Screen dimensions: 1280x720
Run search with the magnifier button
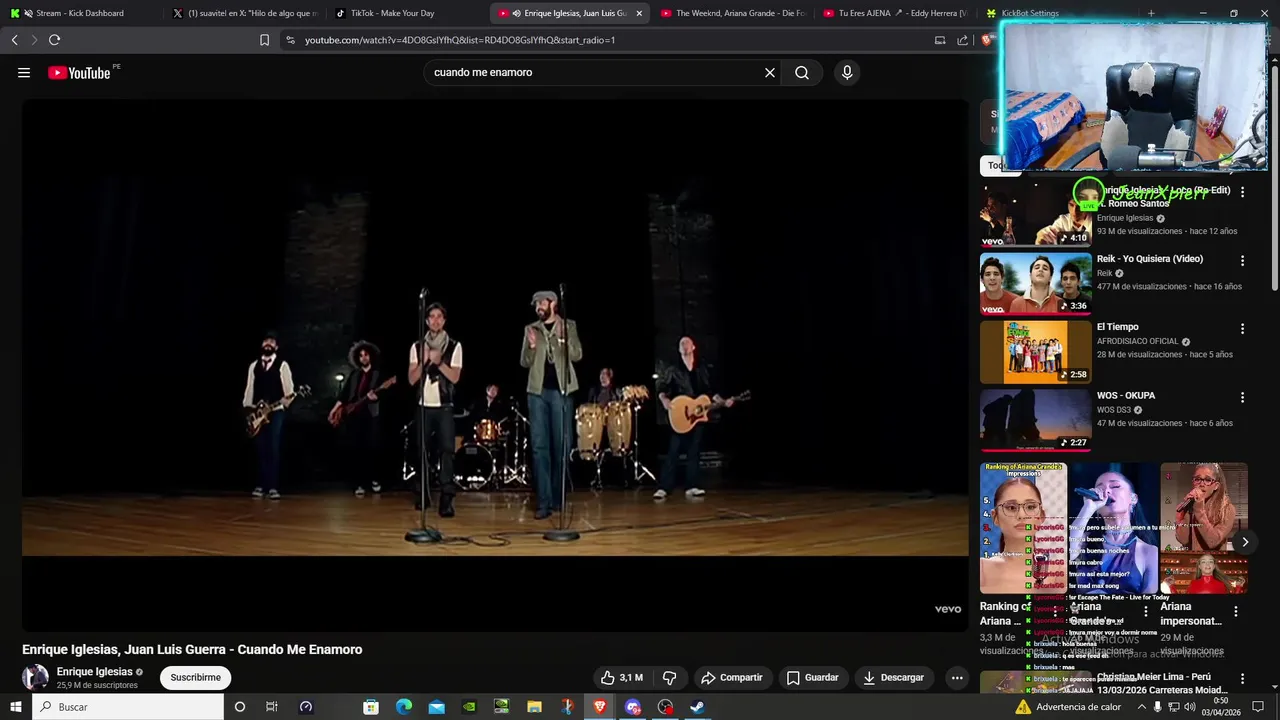click(802, 73)
